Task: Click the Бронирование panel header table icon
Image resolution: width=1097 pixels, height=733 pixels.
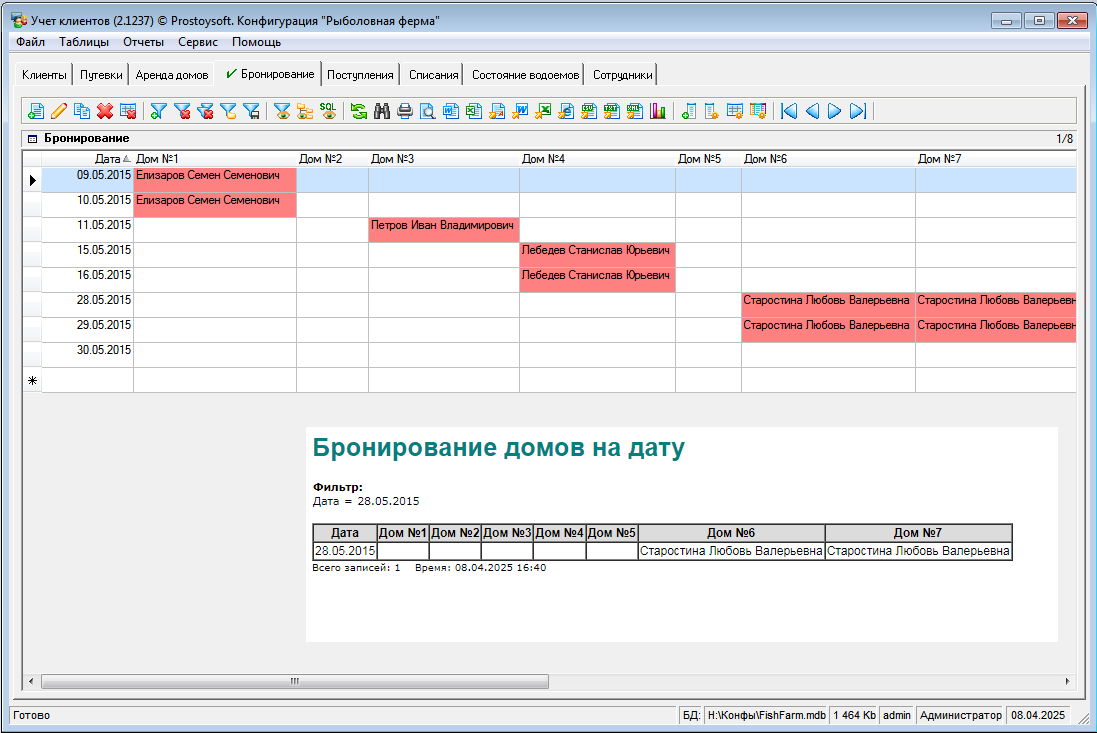Action: click(32, 139)
